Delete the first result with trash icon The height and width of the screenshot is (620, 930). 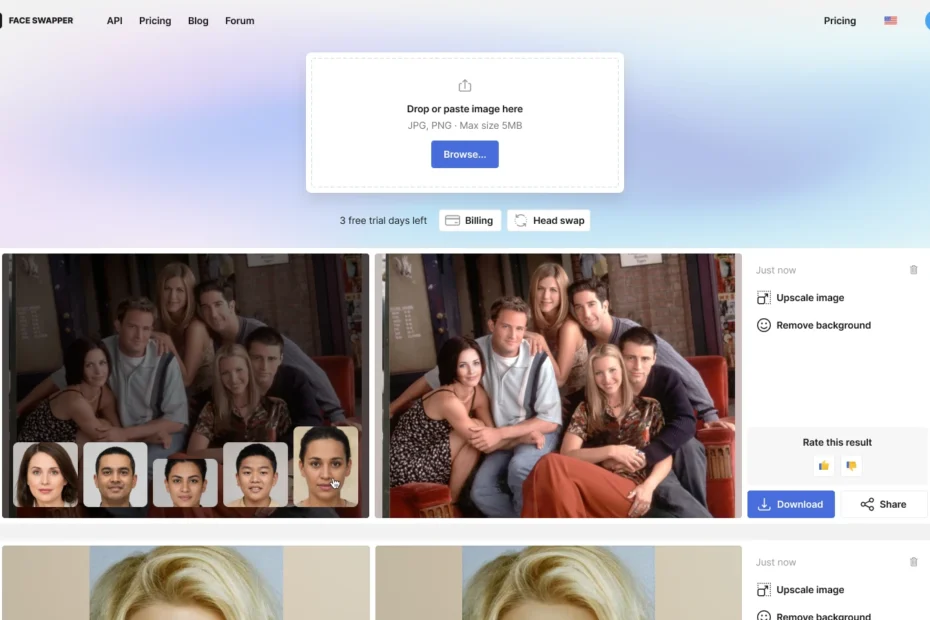[913, 270]
